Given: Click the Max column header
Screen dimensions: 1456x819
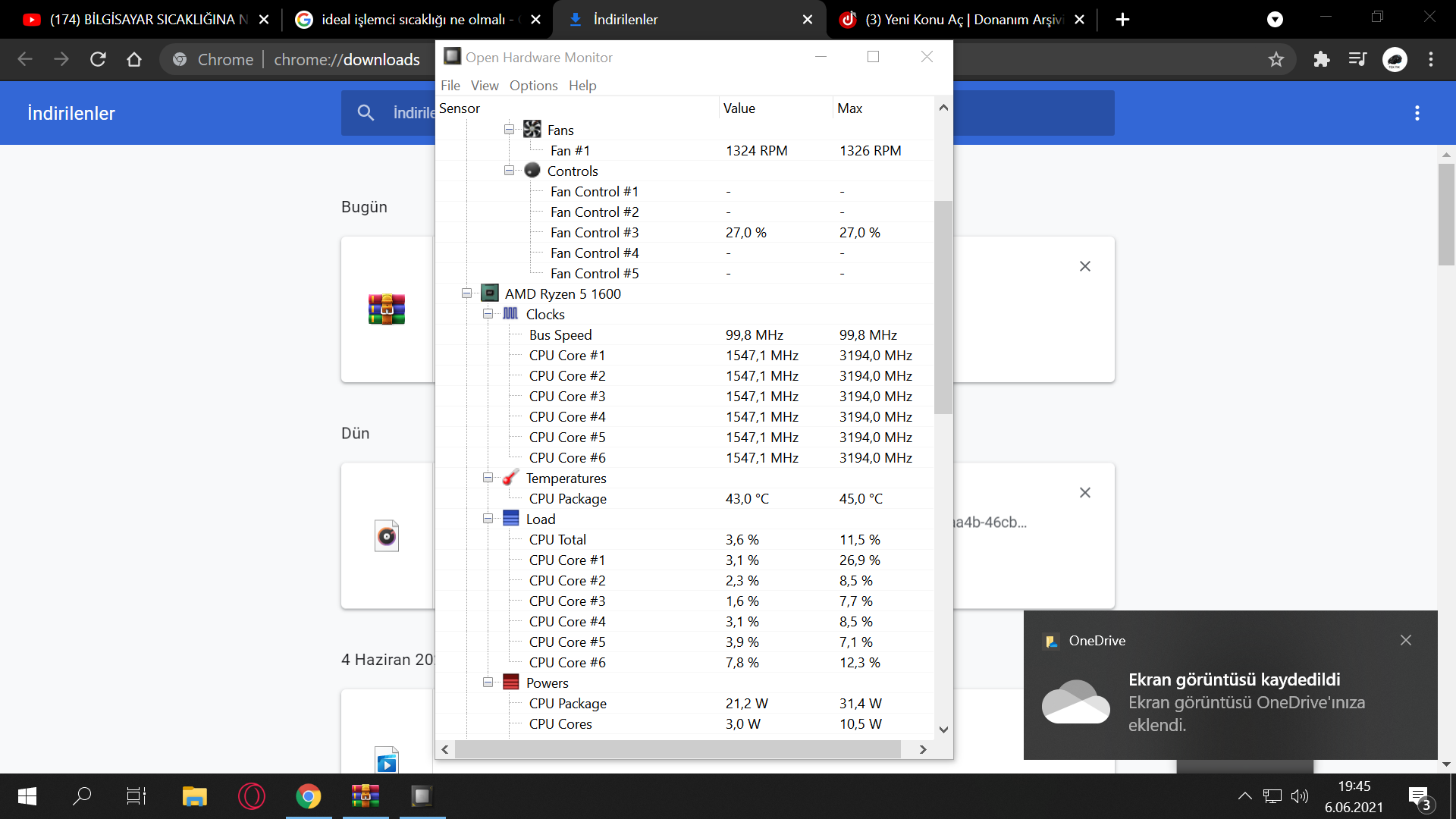Looking at the screenshot, I should (883, 108).
